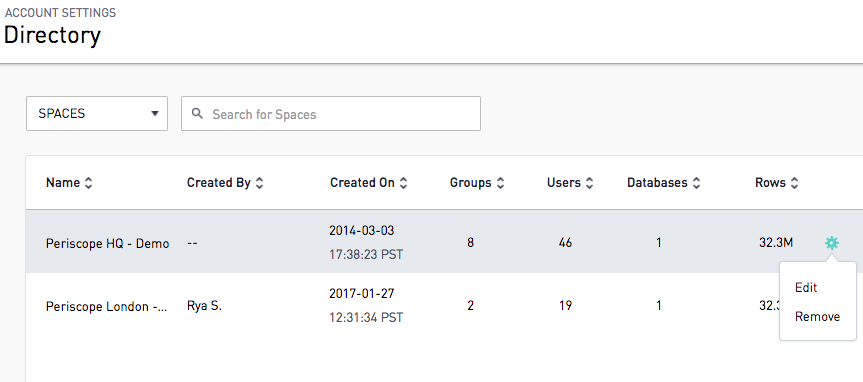Click the magnifier icon in search box

197,113
